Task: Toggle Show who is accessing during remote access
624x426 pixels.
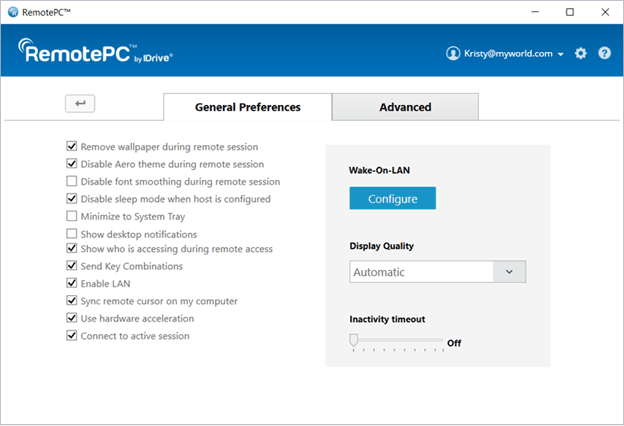Action: tap(72, 248)
